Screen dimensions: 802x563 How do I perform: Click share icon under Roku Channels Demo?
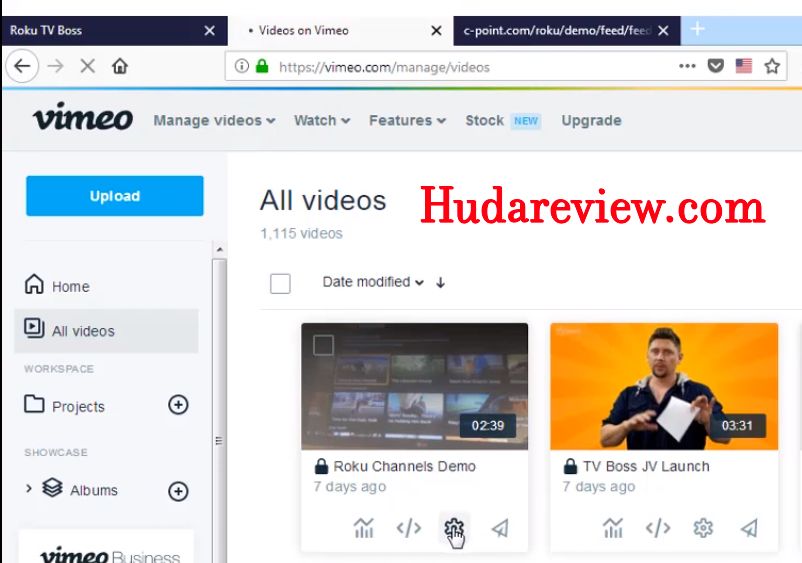[x=500, y=528]
